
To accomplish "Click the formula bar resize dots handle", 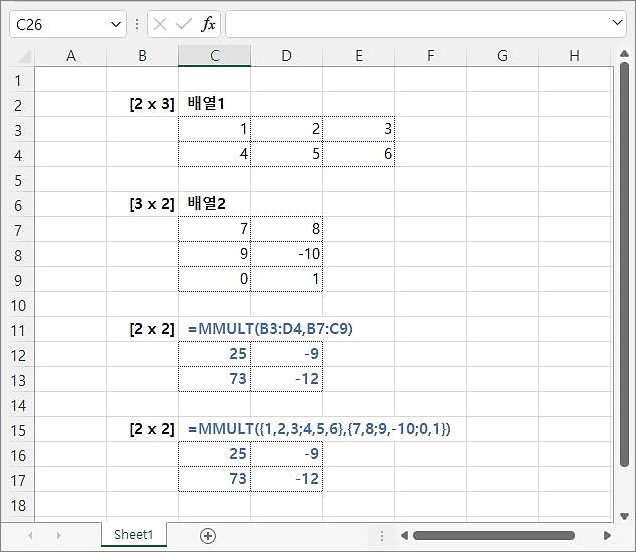I will tap(137, 24).
